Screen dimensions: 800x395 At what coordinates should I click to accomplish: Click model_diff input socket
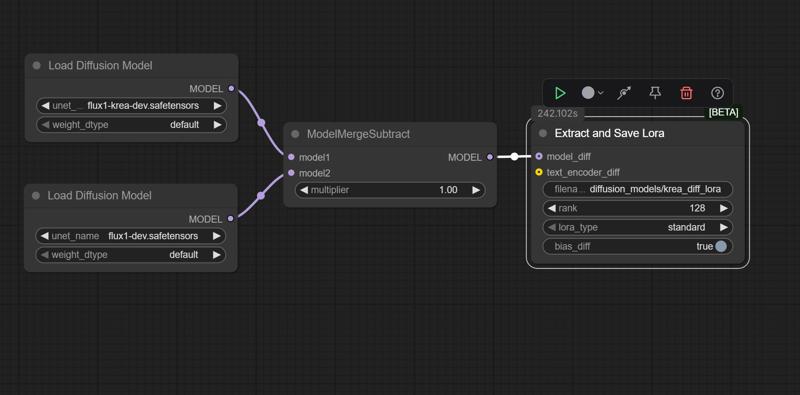(539, 156)
